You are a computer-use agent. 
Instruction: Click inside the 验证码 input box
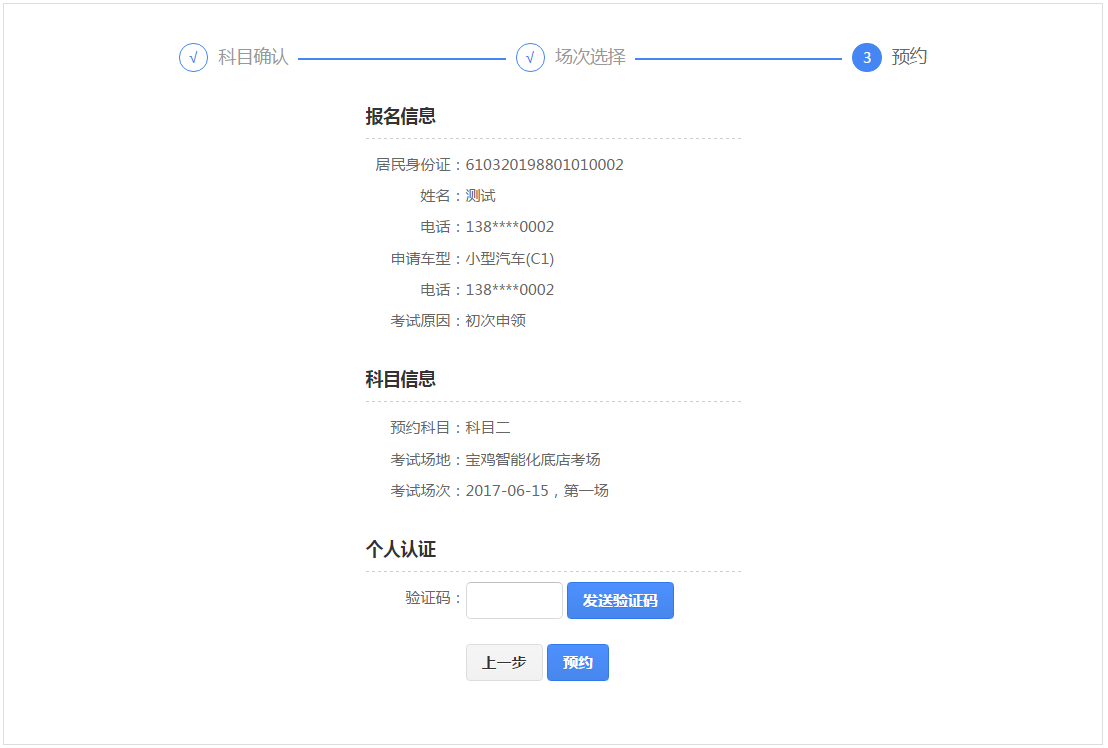pos(513,600)
